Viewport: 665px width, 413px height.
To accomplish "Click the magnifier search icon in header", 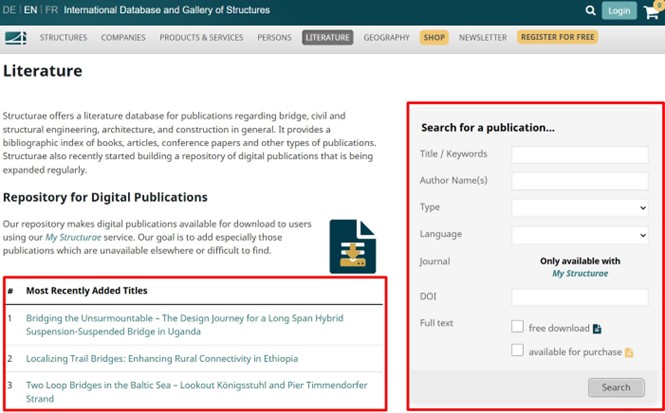I will tap(590, 11).
